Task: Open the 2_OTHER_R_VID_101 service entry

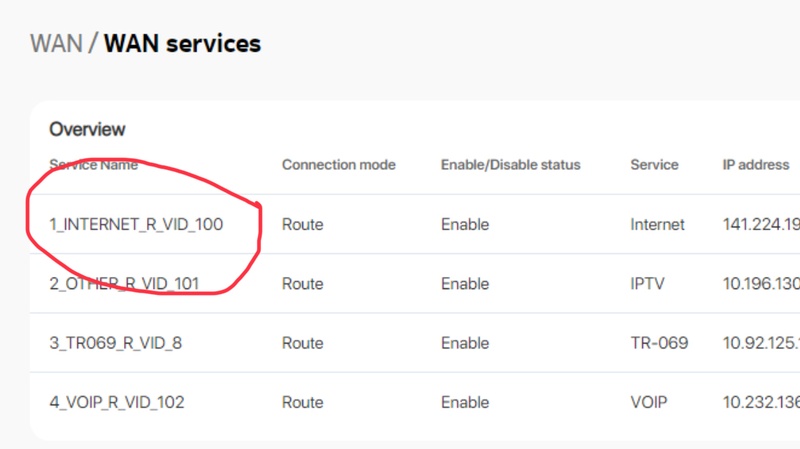Action: click(124, 283)
